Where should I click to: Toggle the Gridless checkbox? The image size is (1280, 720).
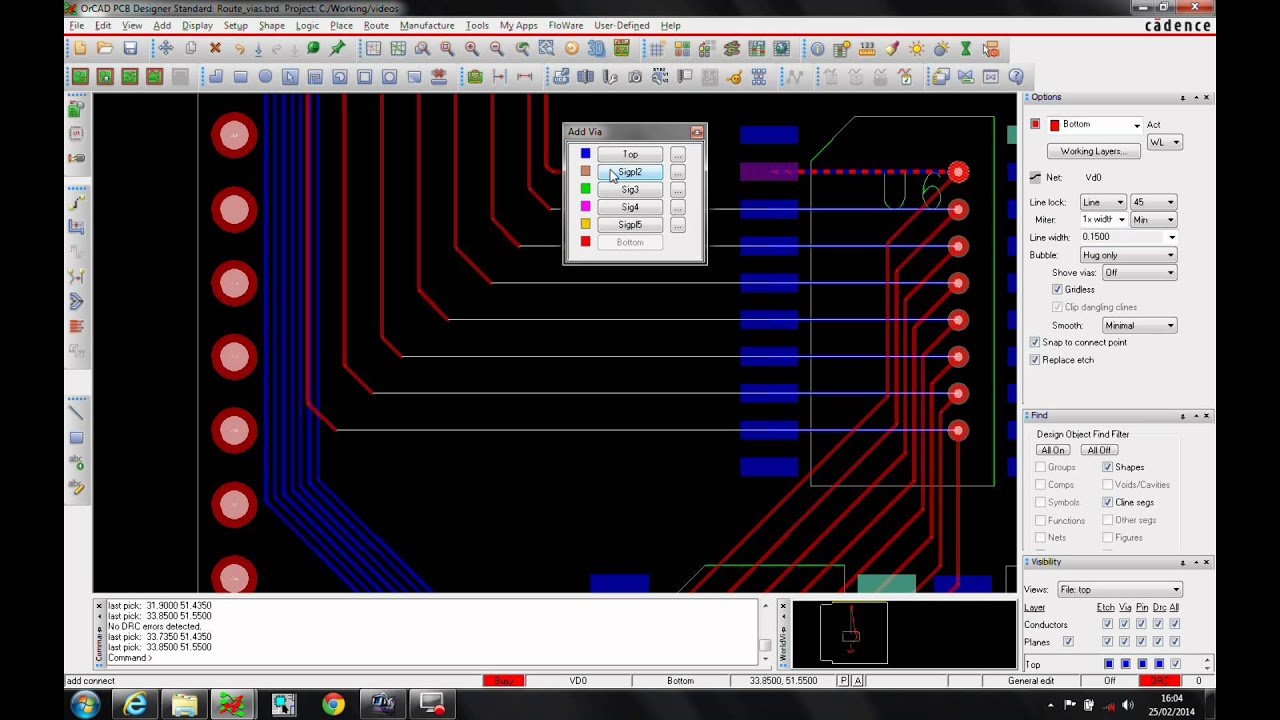[1058, 289]
